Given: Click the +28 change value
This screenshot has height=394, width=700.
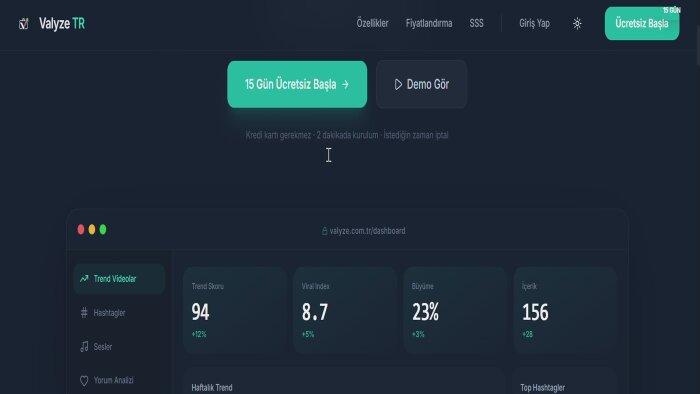Looking at the screenshot, I should 527,334.
